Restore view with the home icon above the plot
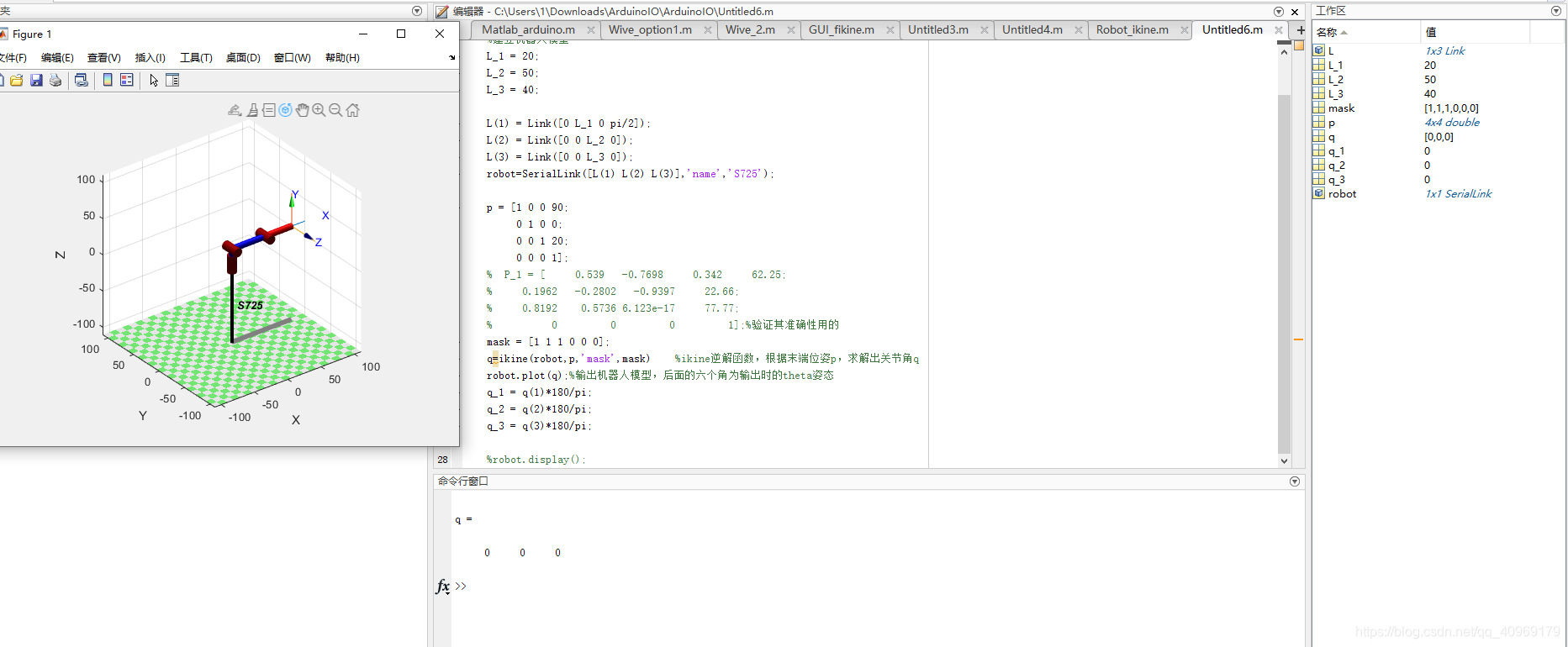This screenshot has width=1568, height=647. coord(353,110)
